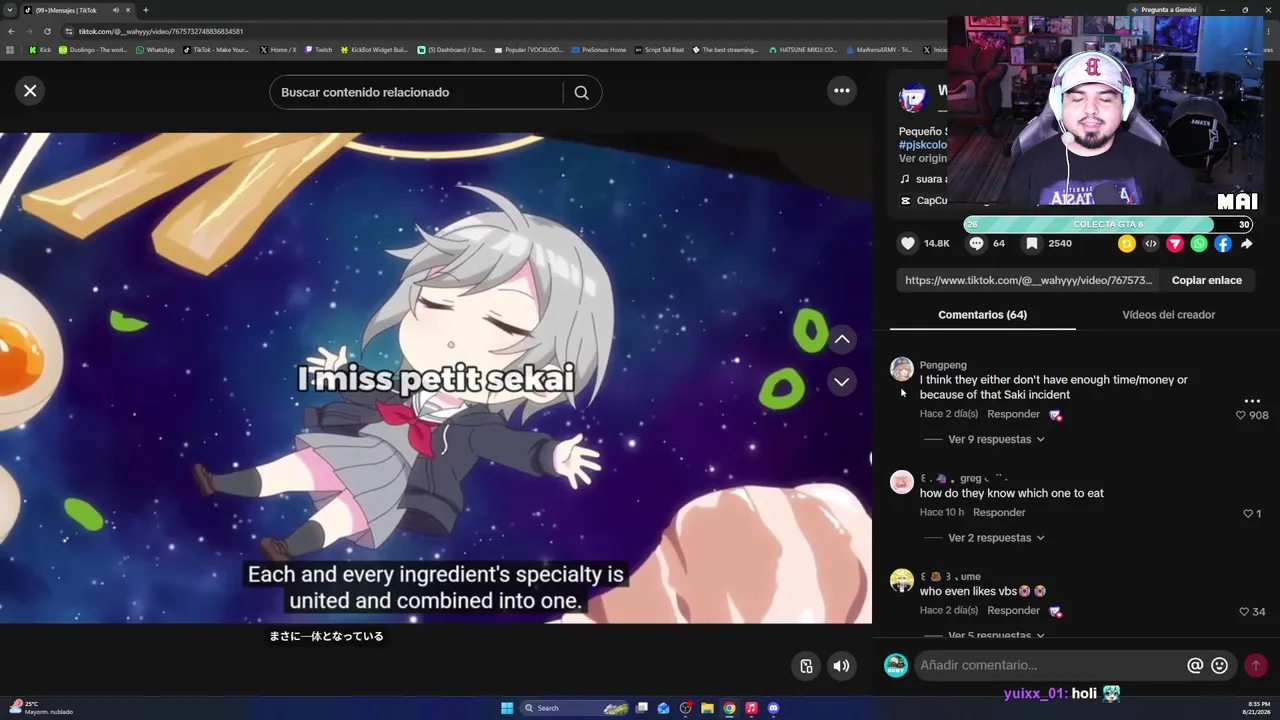Screen dimensions: 1280x720
Task: Close the TikTok video viewer with X
Action: click(x=30, y=91)
